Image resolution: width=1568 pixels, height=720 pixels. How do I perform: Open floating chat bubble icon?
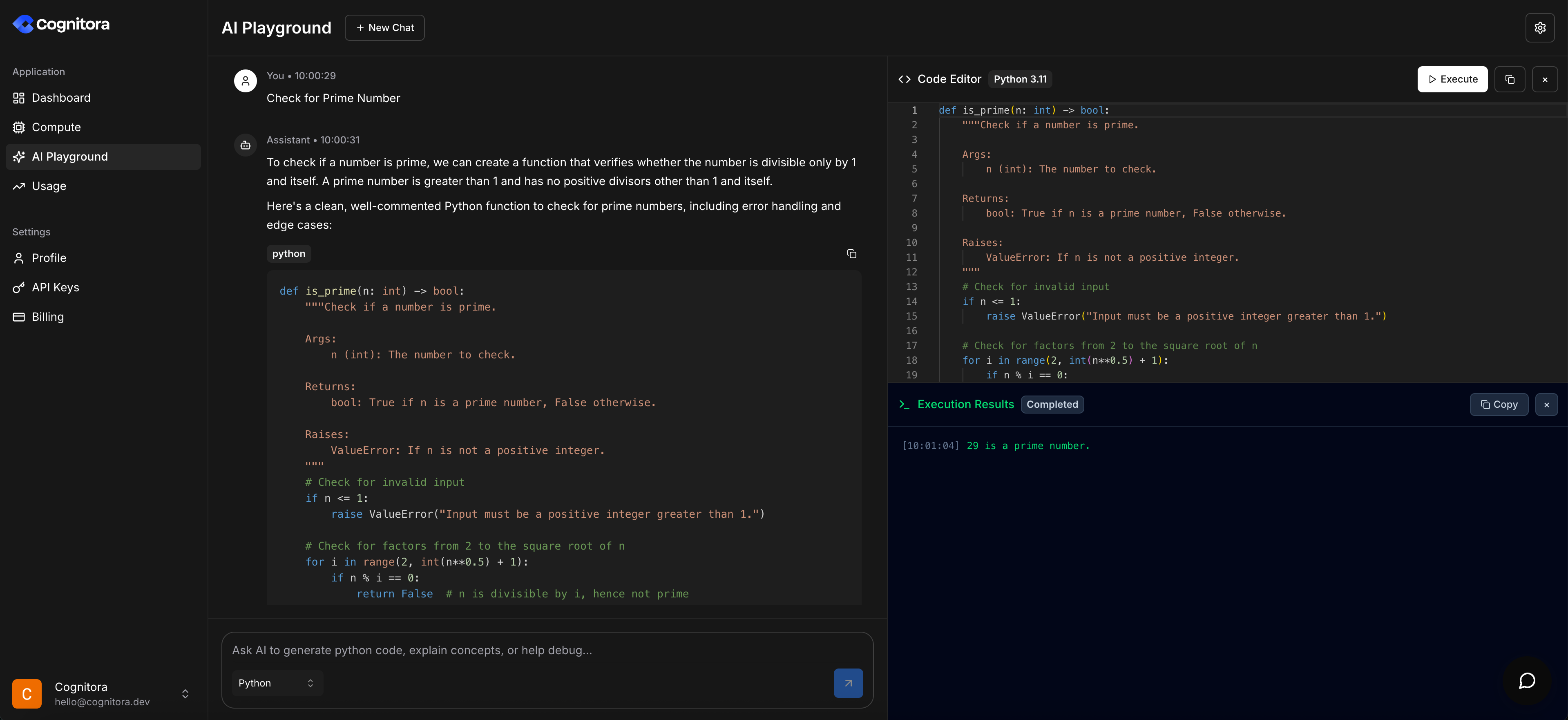coord(1527,680)
